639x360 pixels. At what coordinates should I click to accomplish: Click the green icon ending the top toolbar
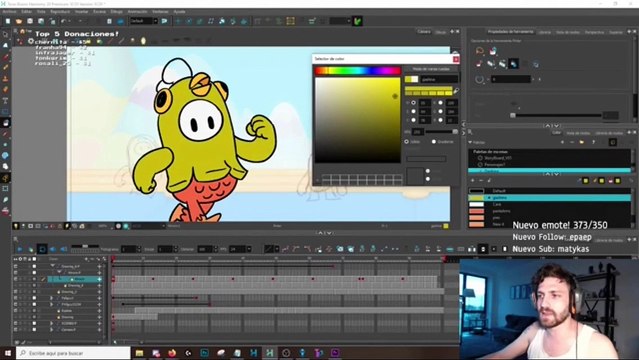[x=357, y=21]
